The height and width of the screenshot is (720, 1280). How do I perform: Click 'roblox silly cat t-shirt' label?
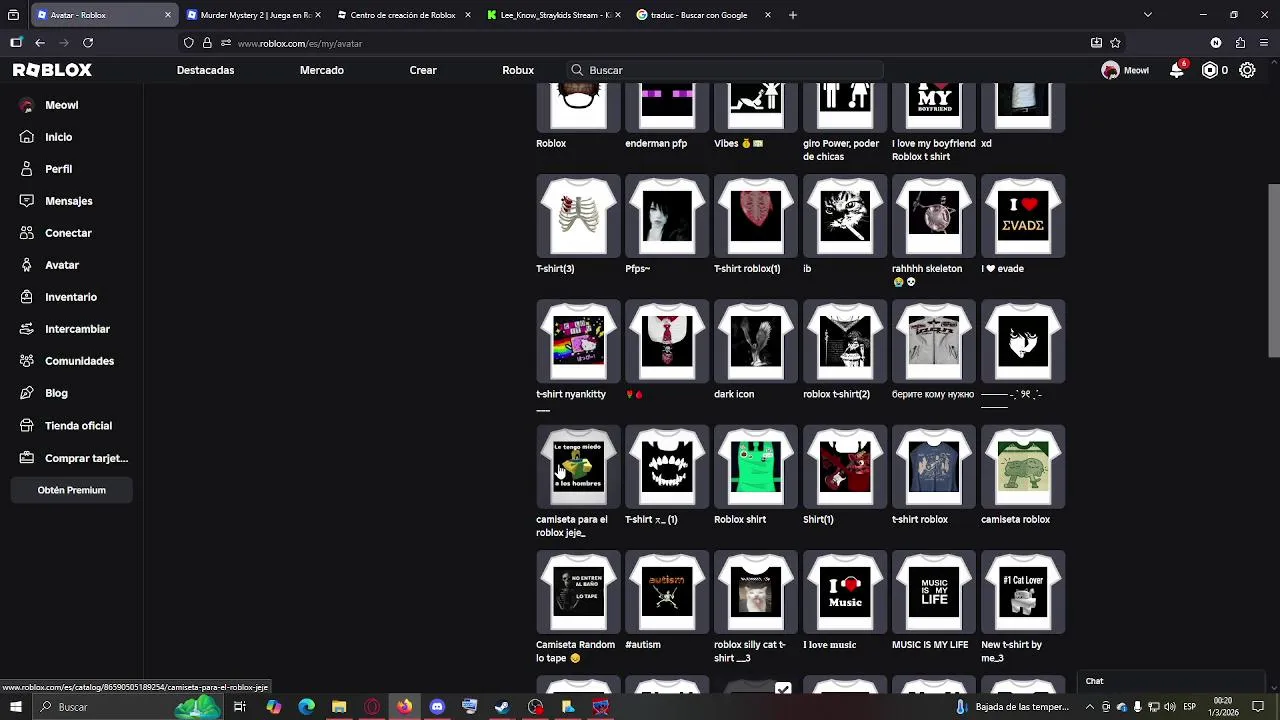click(750, 651)
